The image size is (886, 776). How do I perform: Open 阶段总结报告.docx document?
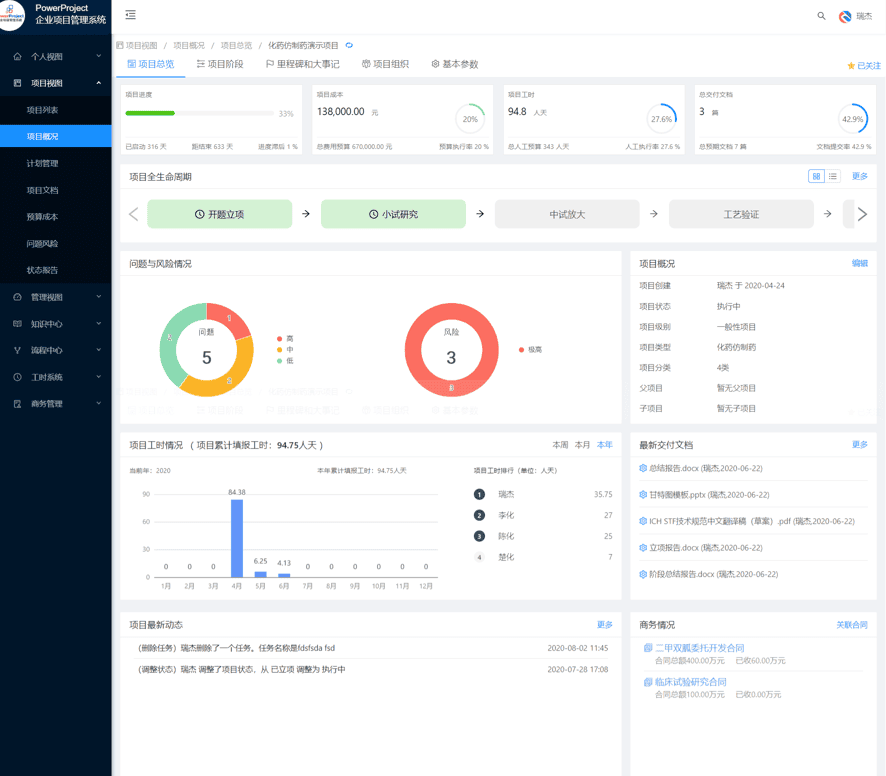point(709,574)
